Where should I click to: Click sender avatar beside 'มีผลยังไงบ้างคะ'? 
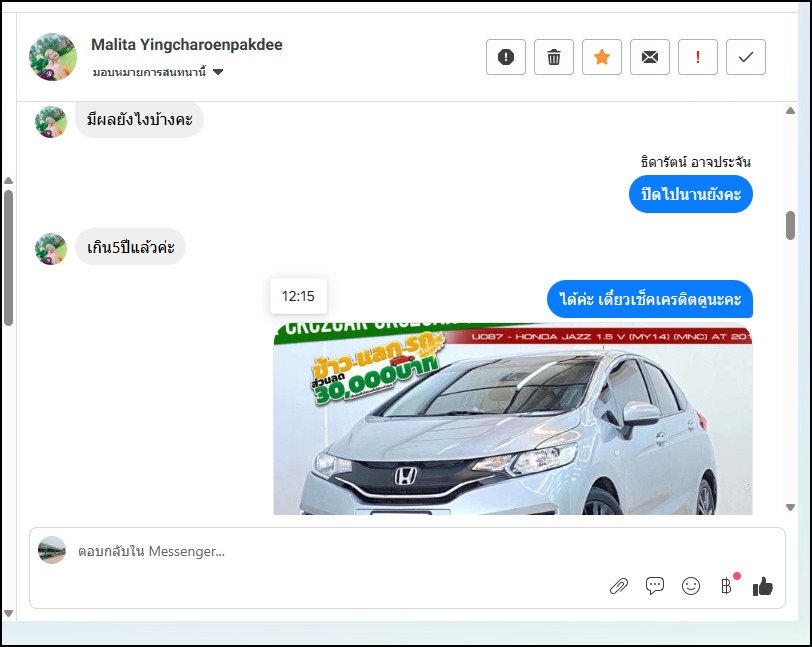51,122
